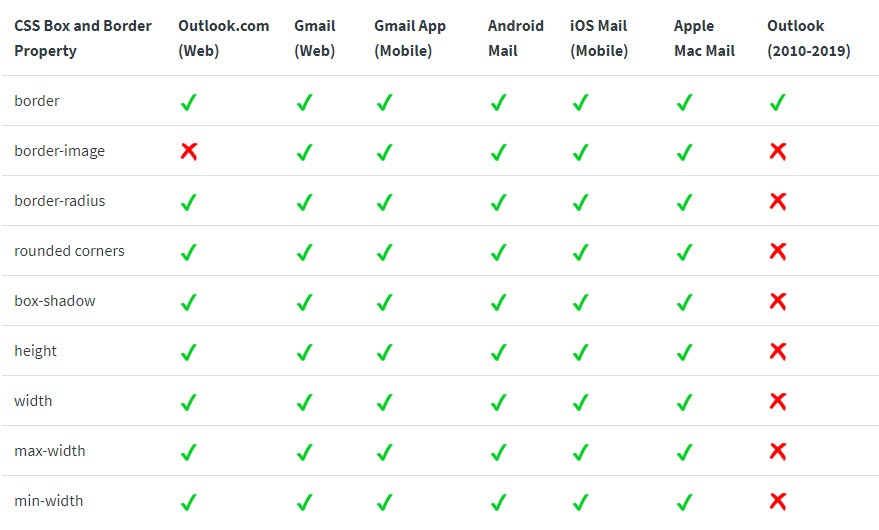Click the Outlook (2010-2019) column header

(808, 38)
